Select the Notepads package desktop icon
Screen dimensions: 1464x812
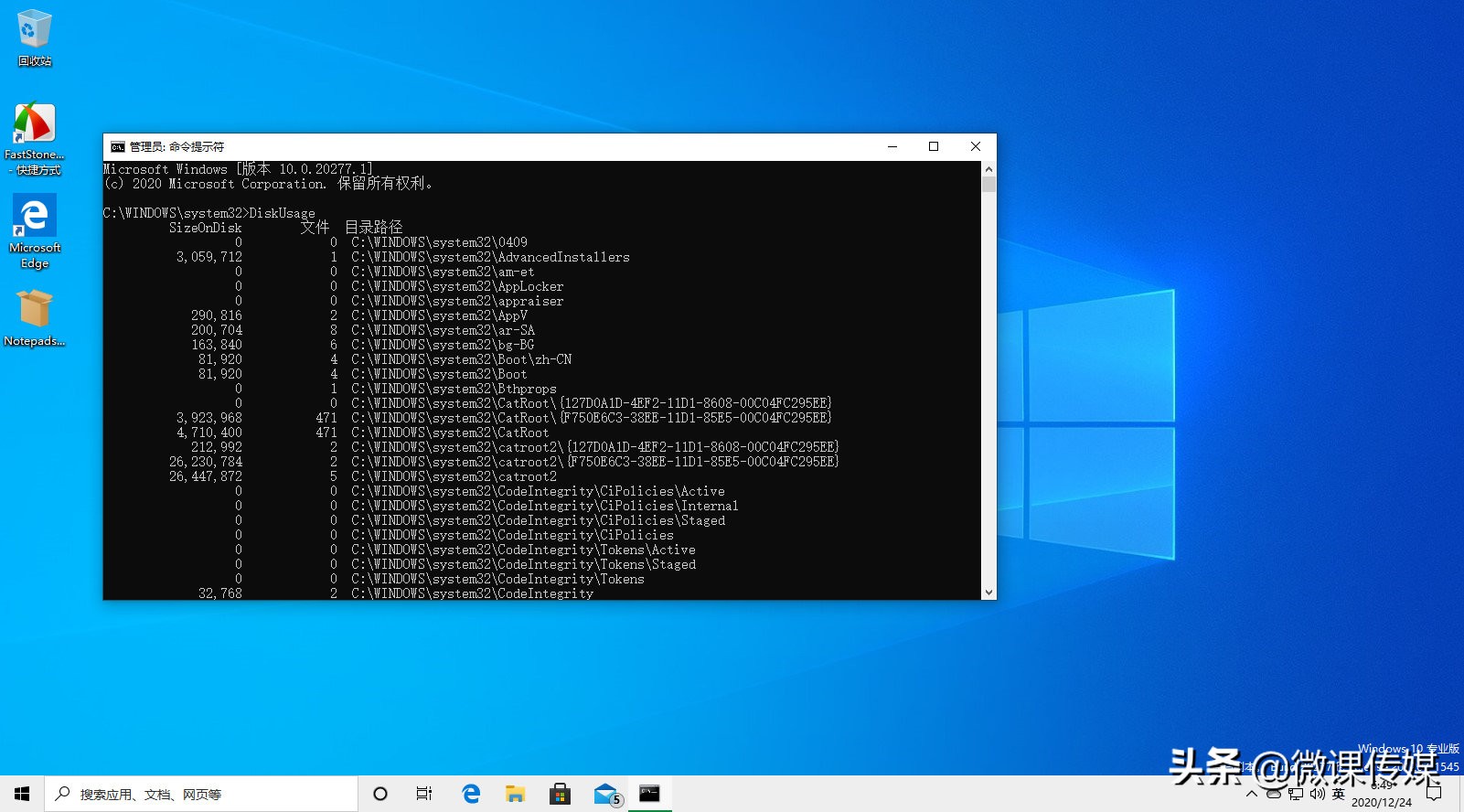[35, 318]
